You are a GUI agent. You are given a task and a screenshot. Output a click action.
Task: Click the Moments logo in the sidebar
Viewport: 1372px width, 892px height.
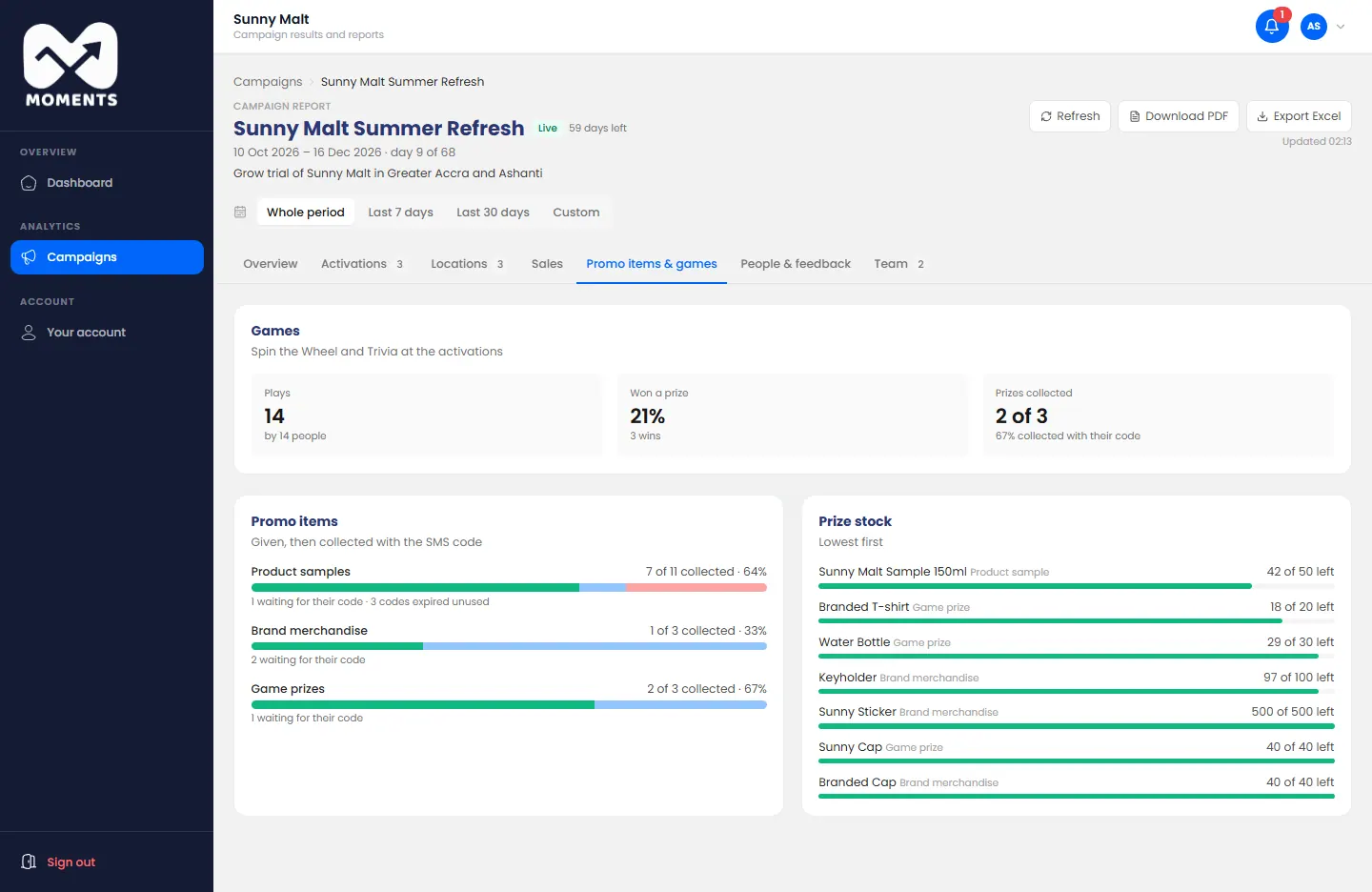click(x=71, y=65)
